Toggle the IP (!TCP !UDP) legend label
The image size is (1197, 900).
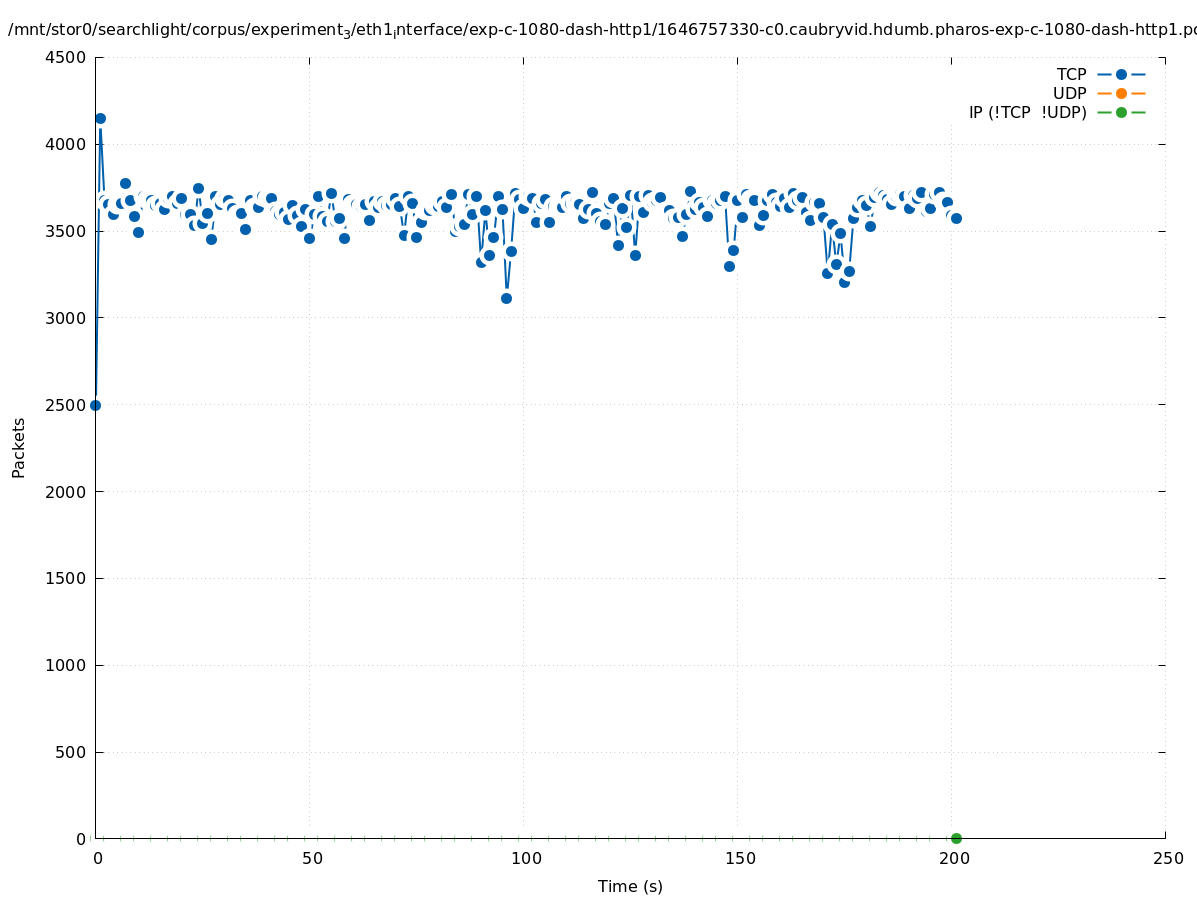1027,113
